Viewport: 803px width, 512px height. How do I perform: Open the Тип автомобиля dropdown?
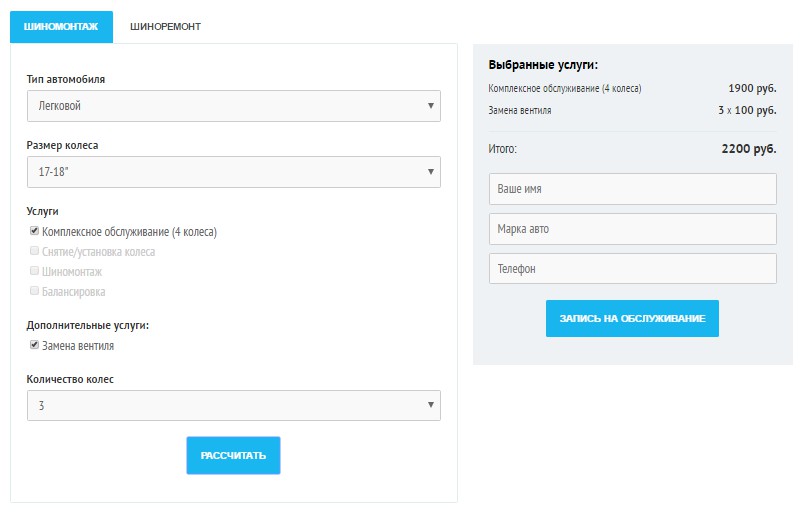pyautogui.click(x=233, y=105)
